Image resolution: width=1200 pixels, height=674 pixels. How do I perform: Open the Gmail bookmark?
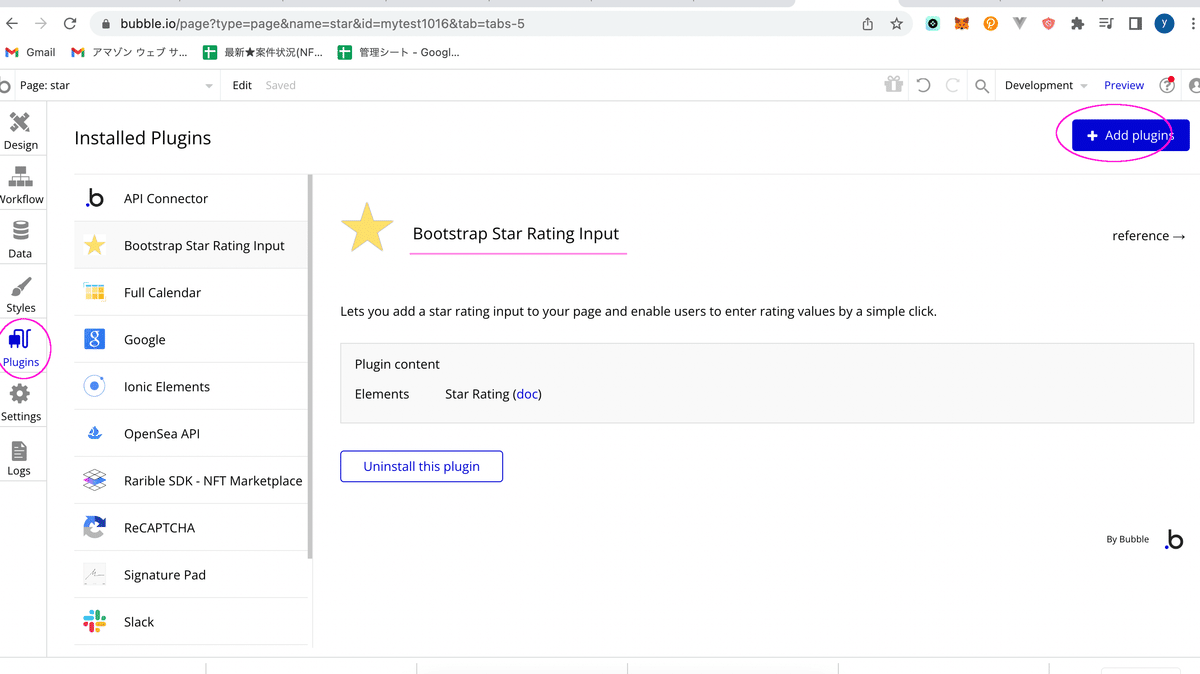(x=30, y=52)
